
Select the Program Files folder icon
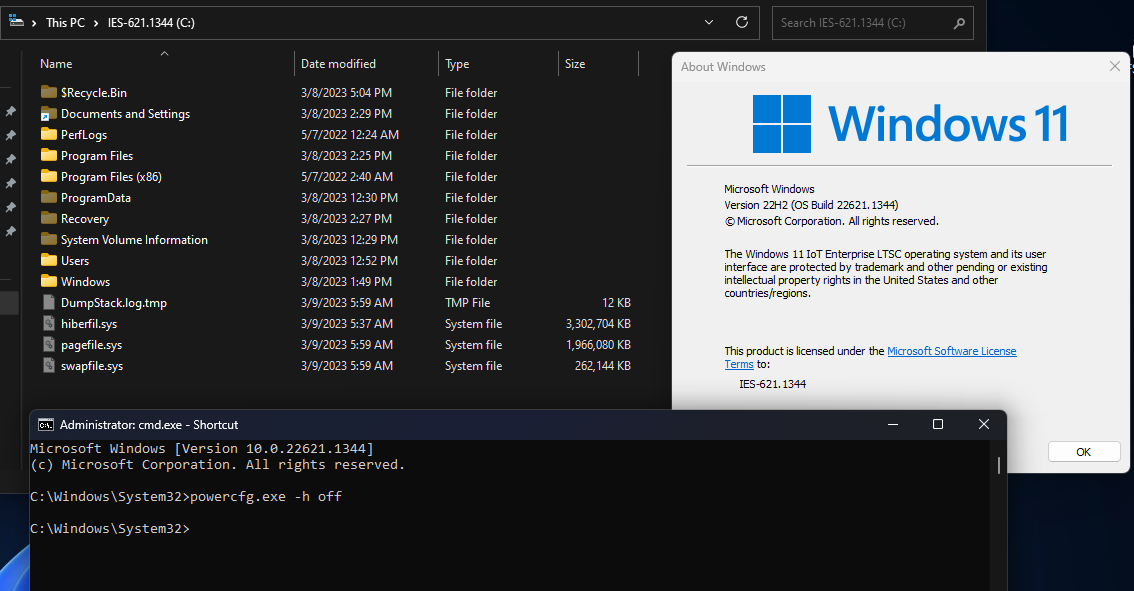pyautogui.click(x=48, y=155)
